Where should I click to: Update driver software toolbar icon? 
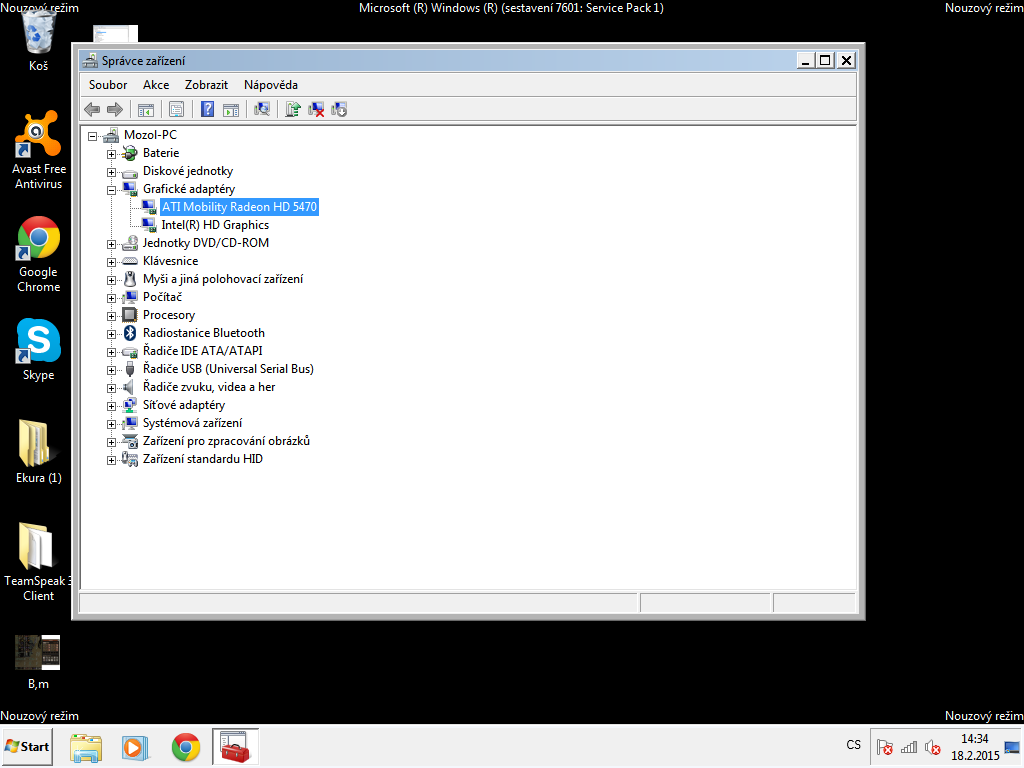pyautogui.click(x=293, y=110)
